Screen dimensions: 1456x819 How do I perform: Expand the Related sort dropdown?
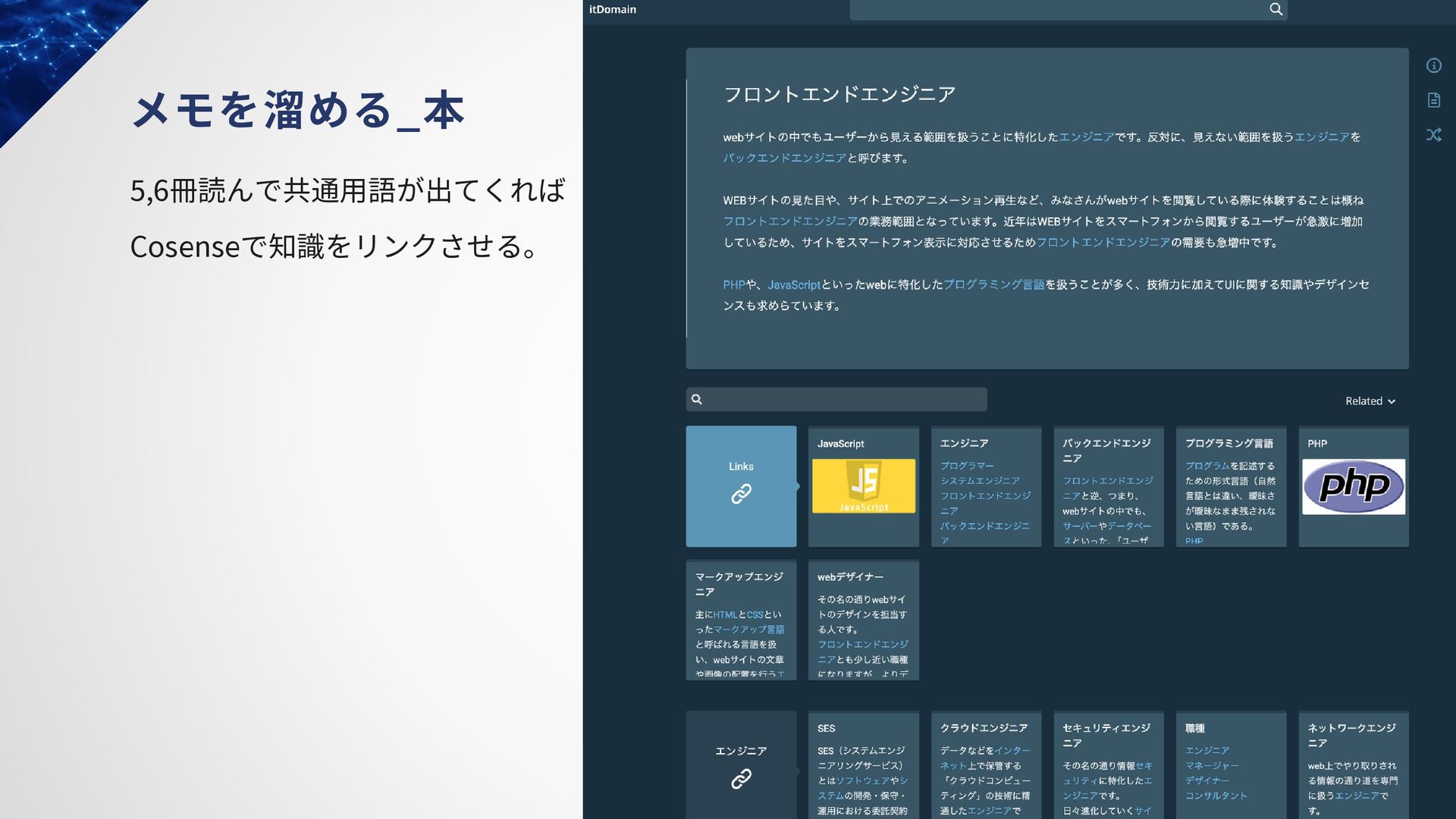pos(1370,401)
